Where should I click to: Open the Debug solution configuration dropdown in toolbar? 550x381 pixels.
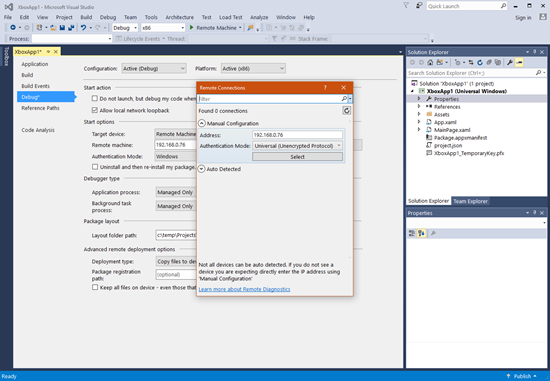[125, 28]
